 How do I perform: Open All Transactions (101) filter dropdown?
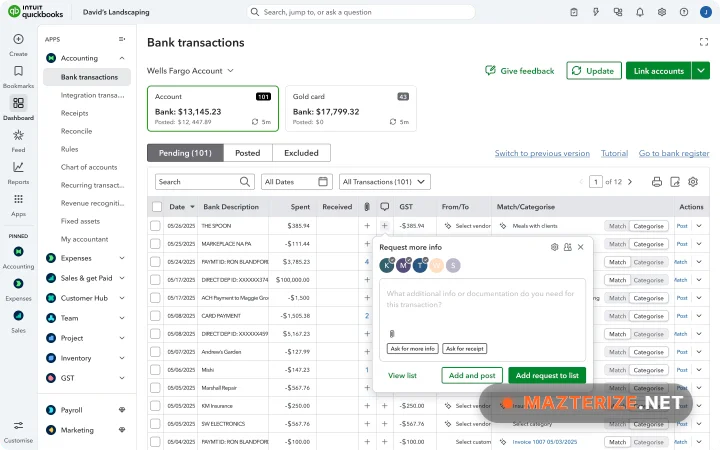pos(384,182)
